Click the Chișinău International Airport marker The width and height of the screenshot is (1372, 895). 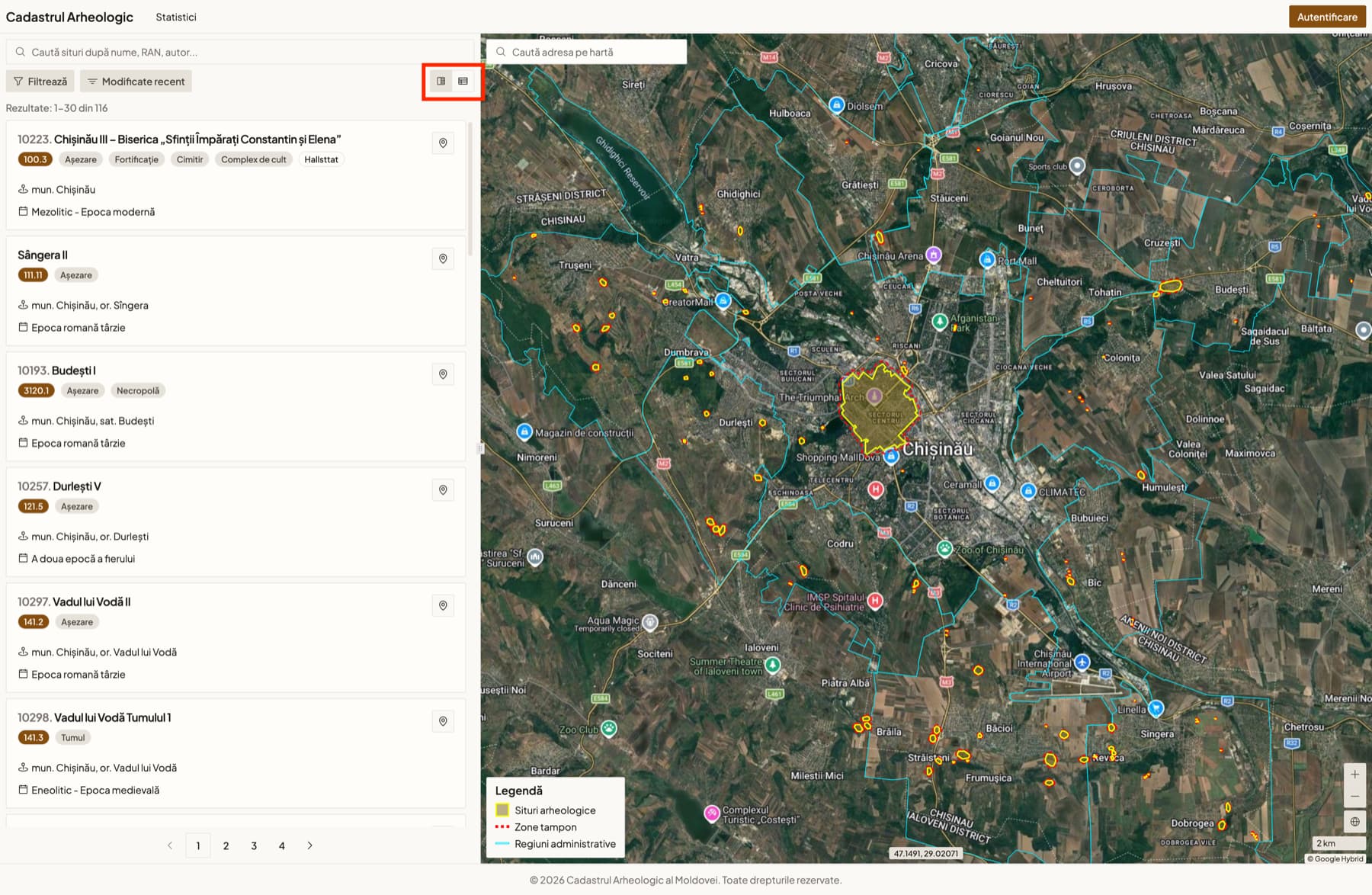click(x=1082, y=661)
